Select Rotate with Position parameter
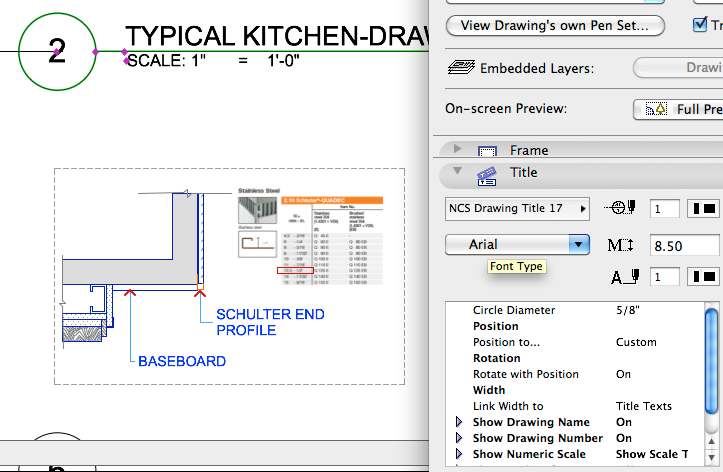This screenshot has height=472, width=723. (x=575, y=374)
